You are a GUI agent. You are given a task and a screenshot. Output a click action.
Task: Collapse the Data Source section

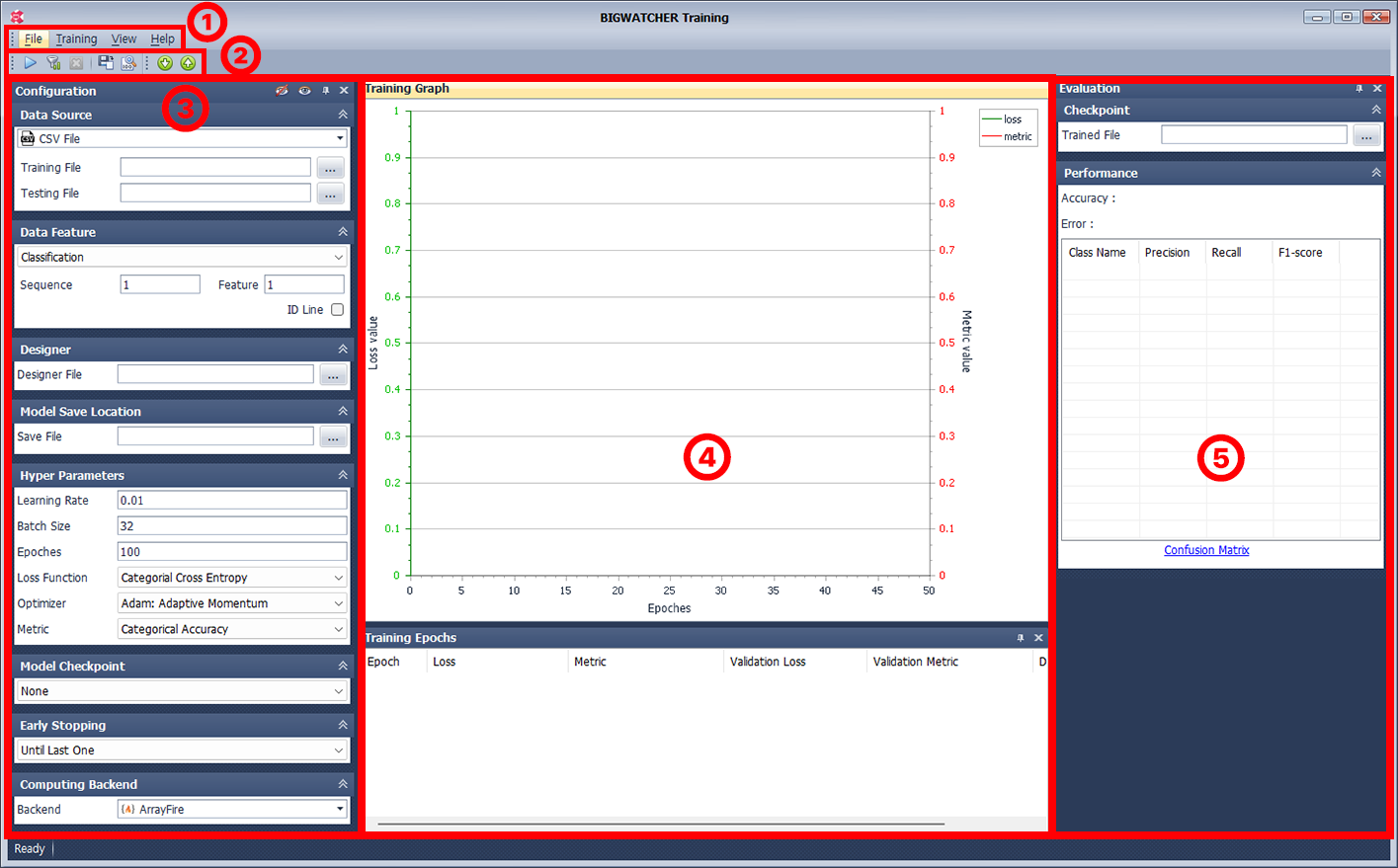tap(343, 115)
